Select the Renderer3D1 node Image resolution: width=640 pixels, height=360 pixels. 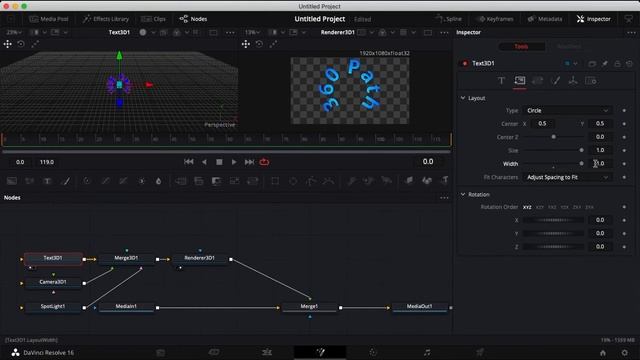(x=200, y=258)
